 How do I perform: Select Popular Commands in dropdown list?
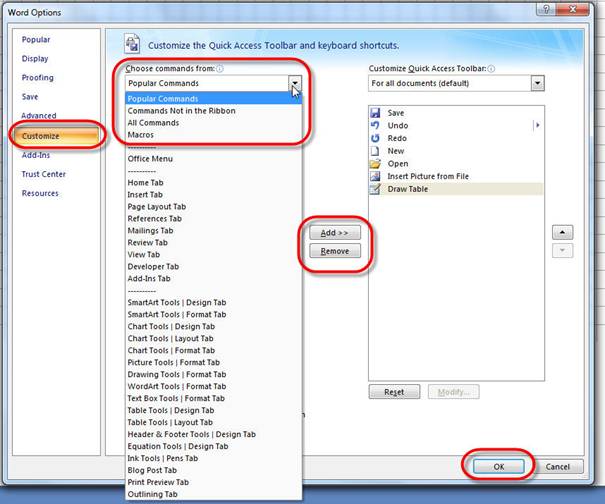[x=213, y=99]
